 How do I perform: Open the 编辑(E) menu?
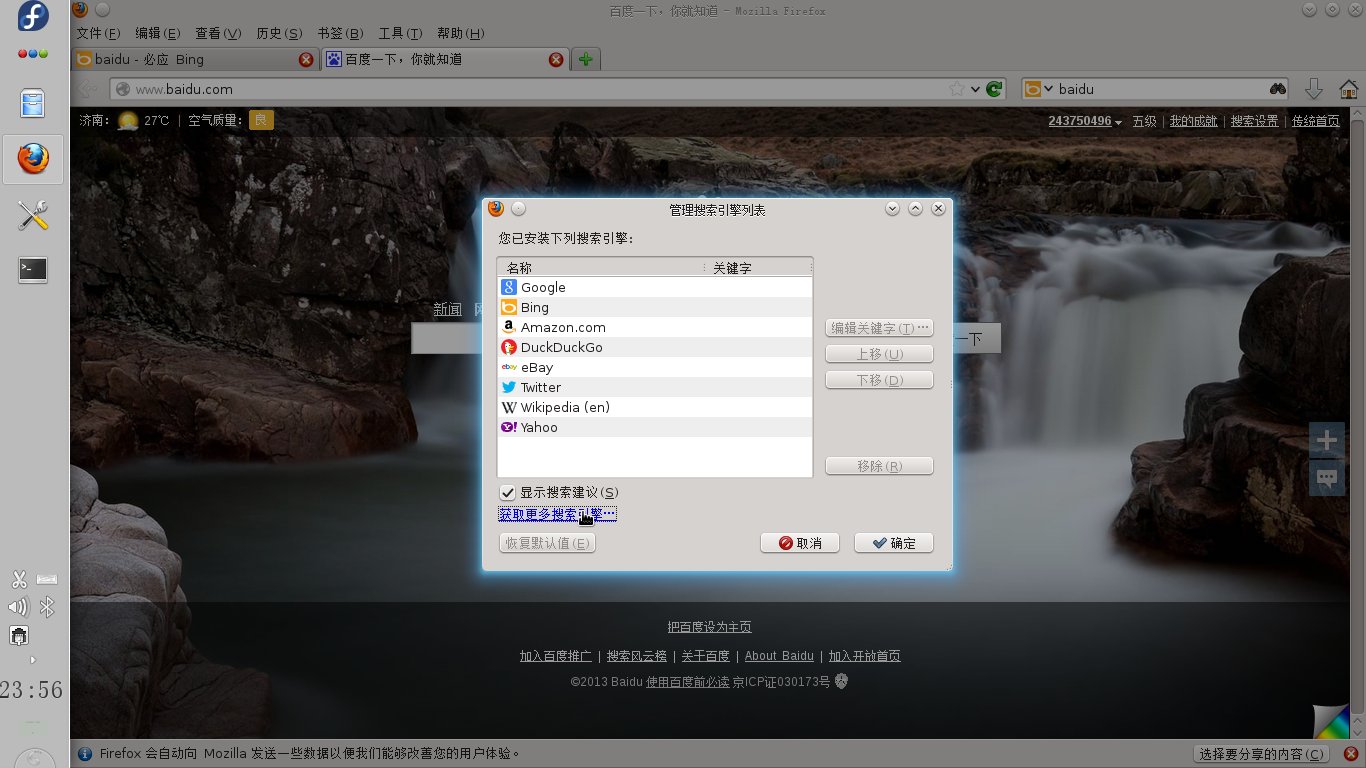coord(158,34)
